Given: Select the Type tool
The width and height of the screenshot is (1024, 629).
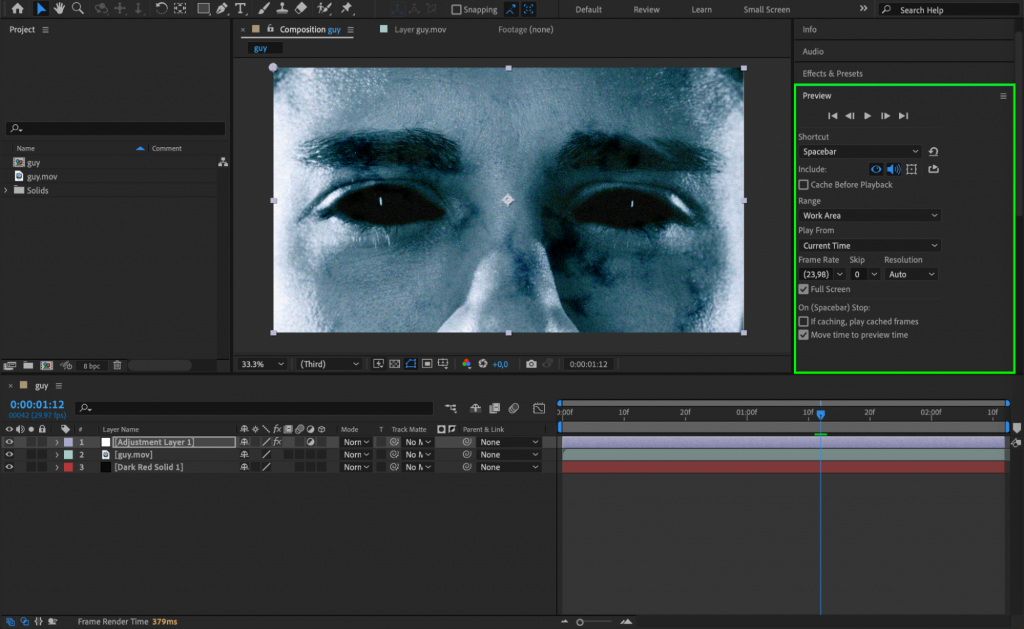Looking at the screenshot, I should pos(241,9).
